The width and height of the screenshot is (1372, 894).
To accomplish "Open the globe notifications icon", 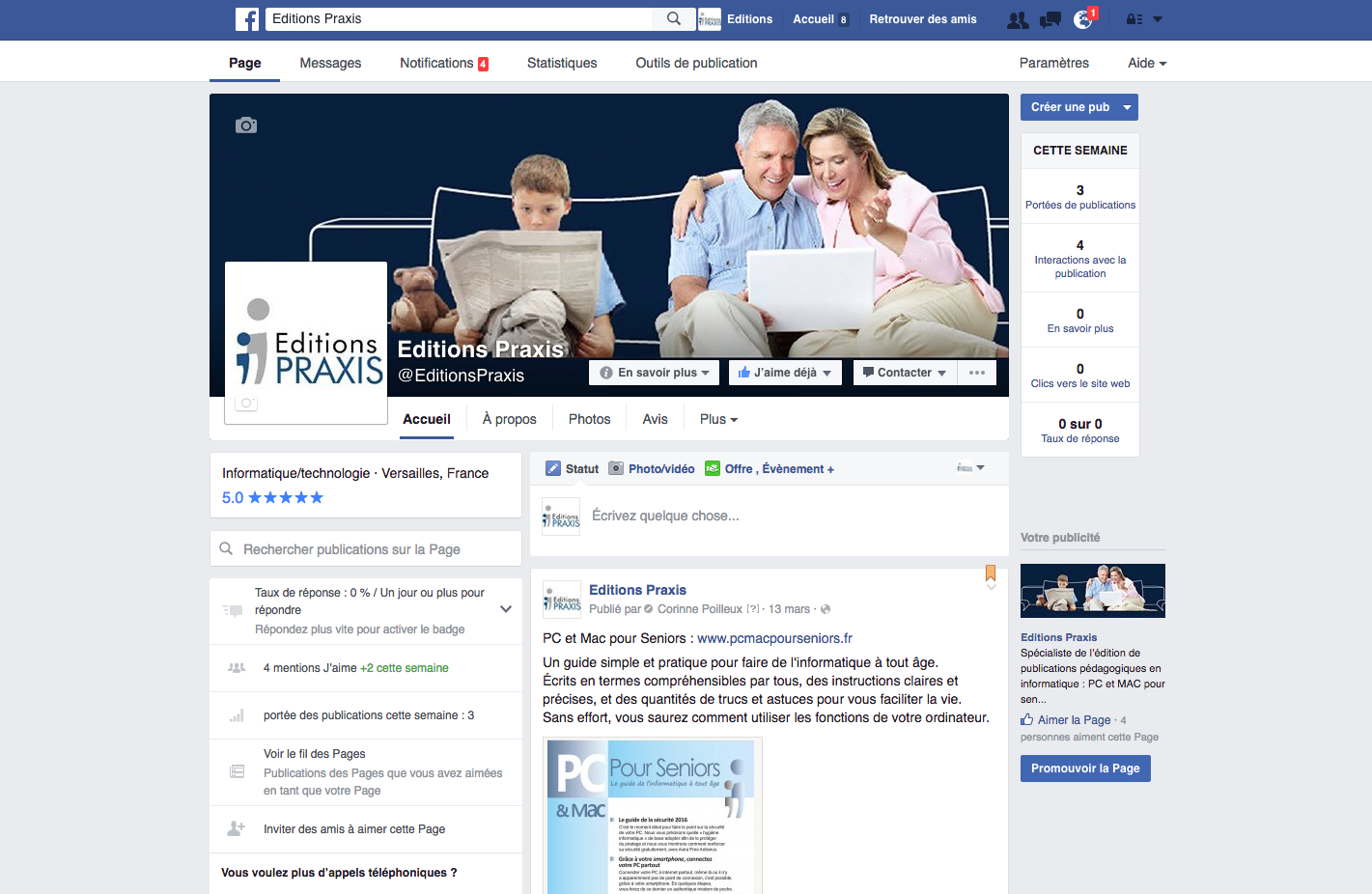I will click(1083, 19).
